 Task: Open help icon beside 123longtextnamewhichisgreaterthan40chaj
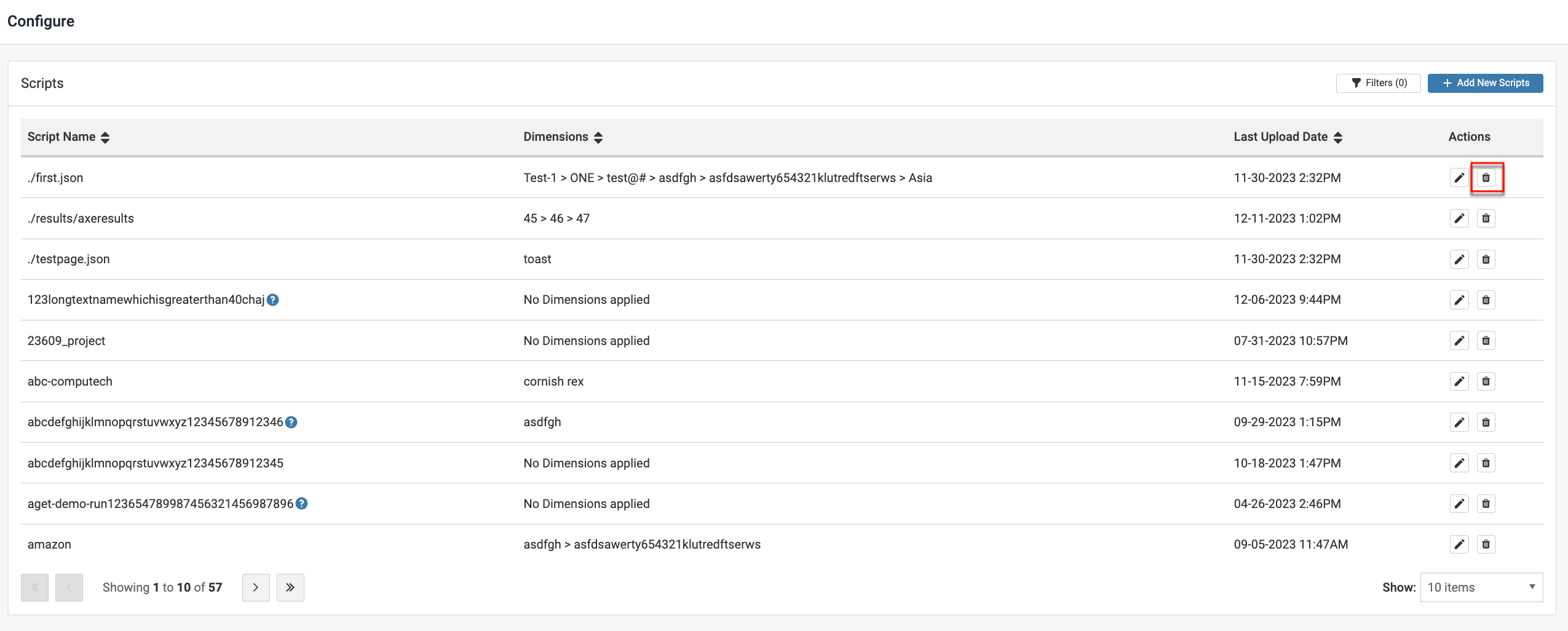[273, 300]
